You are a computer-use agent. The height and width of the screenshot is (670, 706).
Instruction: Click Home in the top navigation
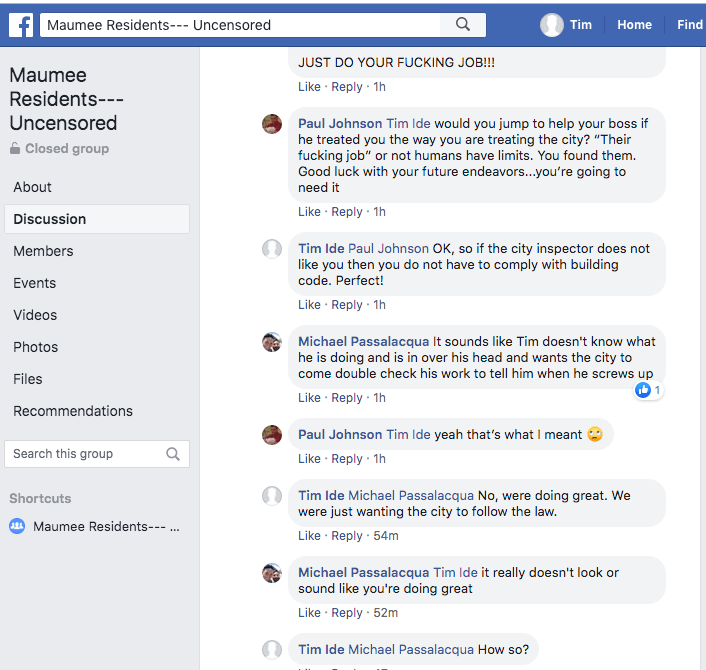(x=634, y=25)
